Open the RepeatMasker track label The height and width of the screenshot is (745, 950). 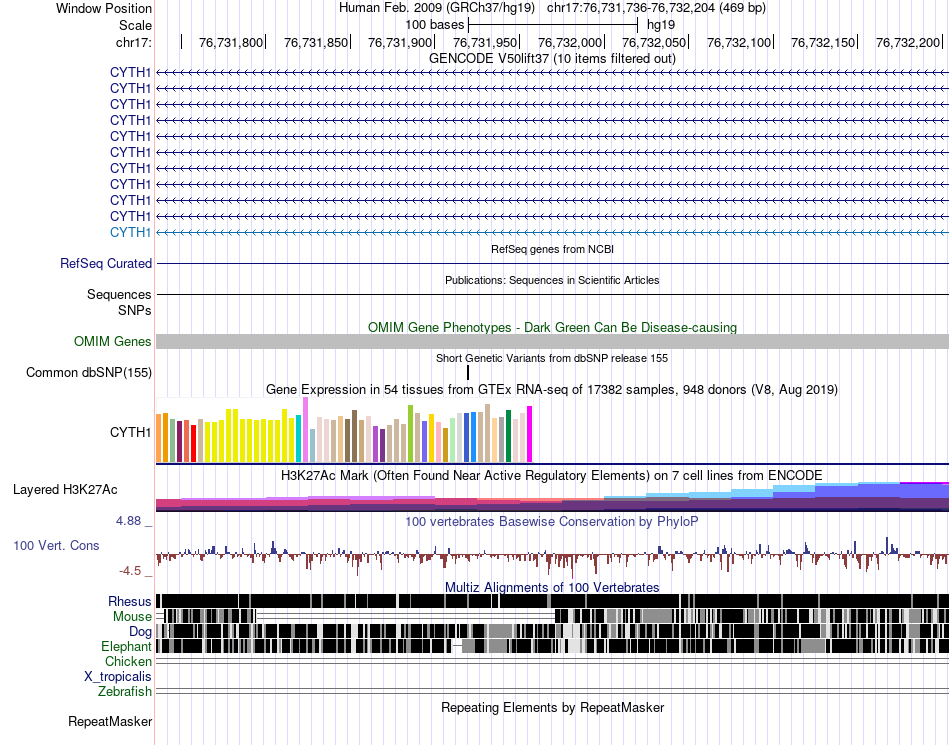(x=110, y=722)
